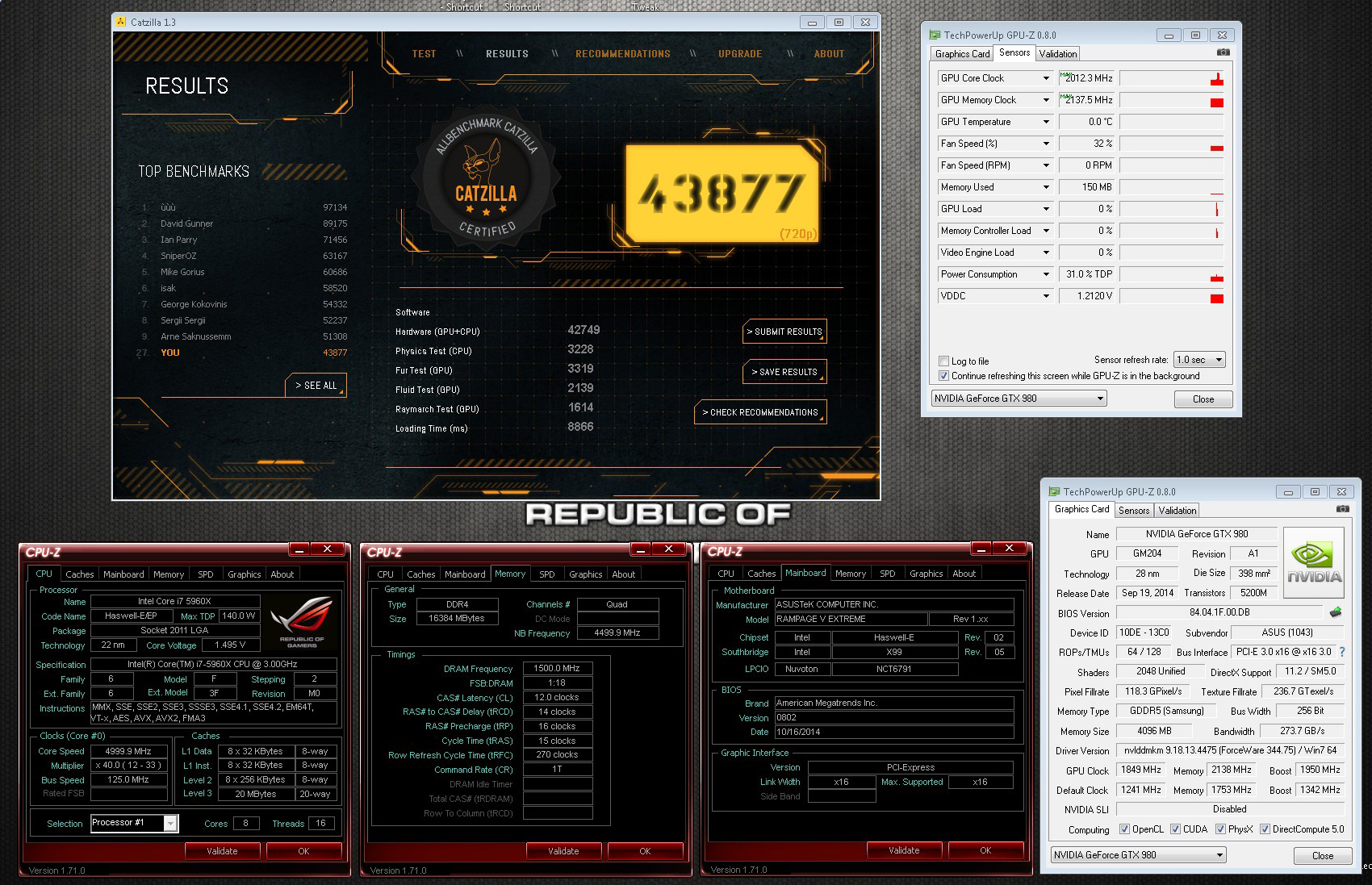Click the Core Speed 4999.9 MHz field
The image size is (1372, 885).
[x=128, y=751]
